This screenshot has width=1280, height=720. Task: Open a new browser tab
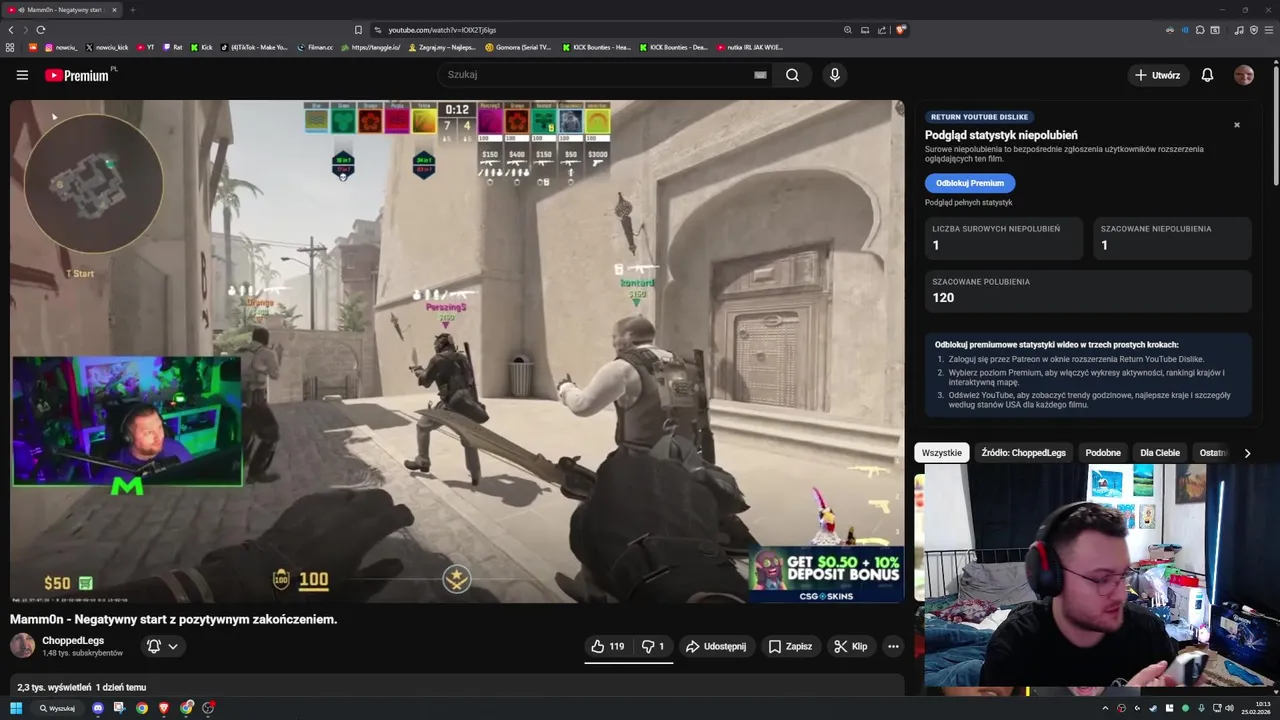pos(132,10)
